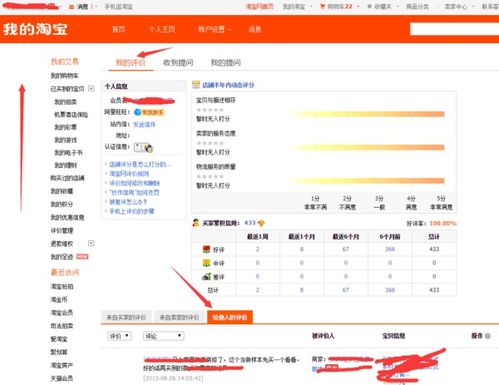Open the 手机上评价的步骤 link

pyautogui.click(x=132, y=211)
